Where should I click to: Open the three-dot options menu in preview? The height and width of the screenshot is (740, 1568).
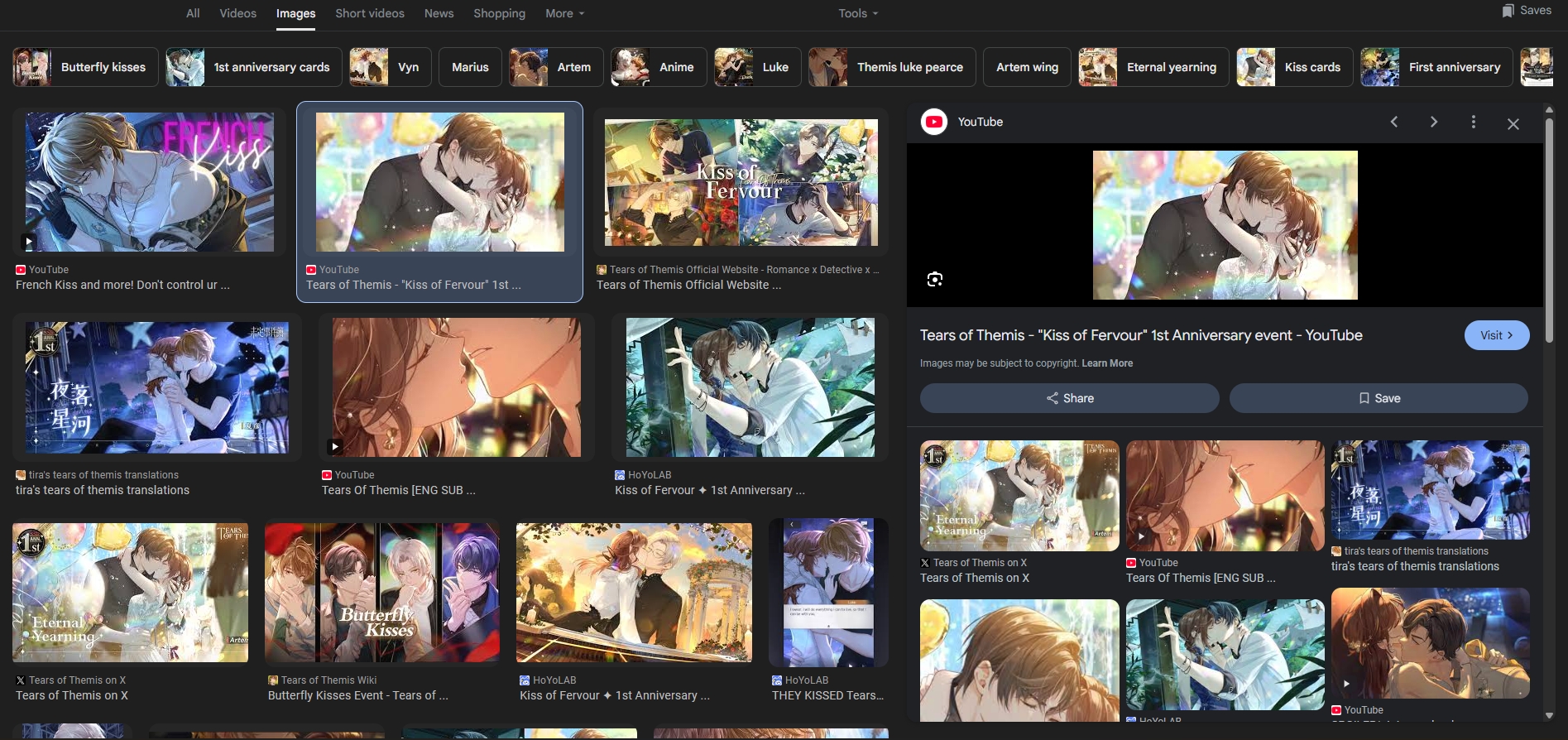tap(1474, 123)
